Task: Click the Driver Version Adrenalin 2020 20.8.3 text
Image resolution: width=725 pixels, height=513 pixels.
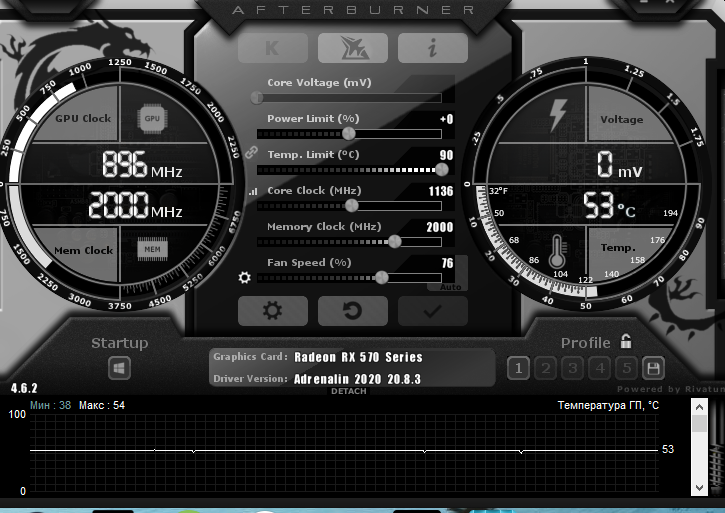Action: [x=357, y=379]
